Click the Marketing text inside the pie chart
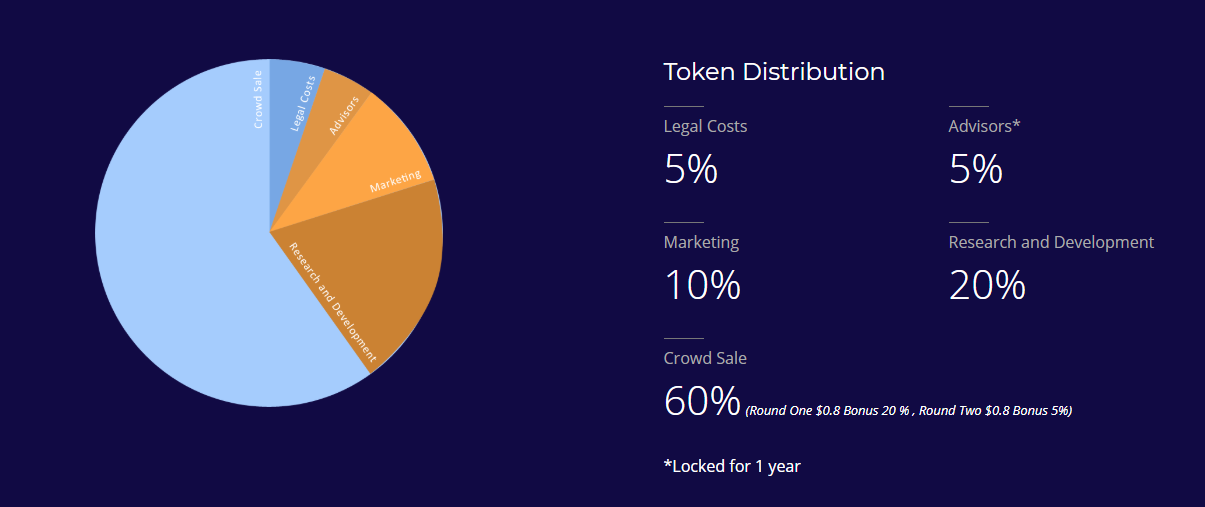Screen dimensions: 1205x507 [x=395, y=182]
